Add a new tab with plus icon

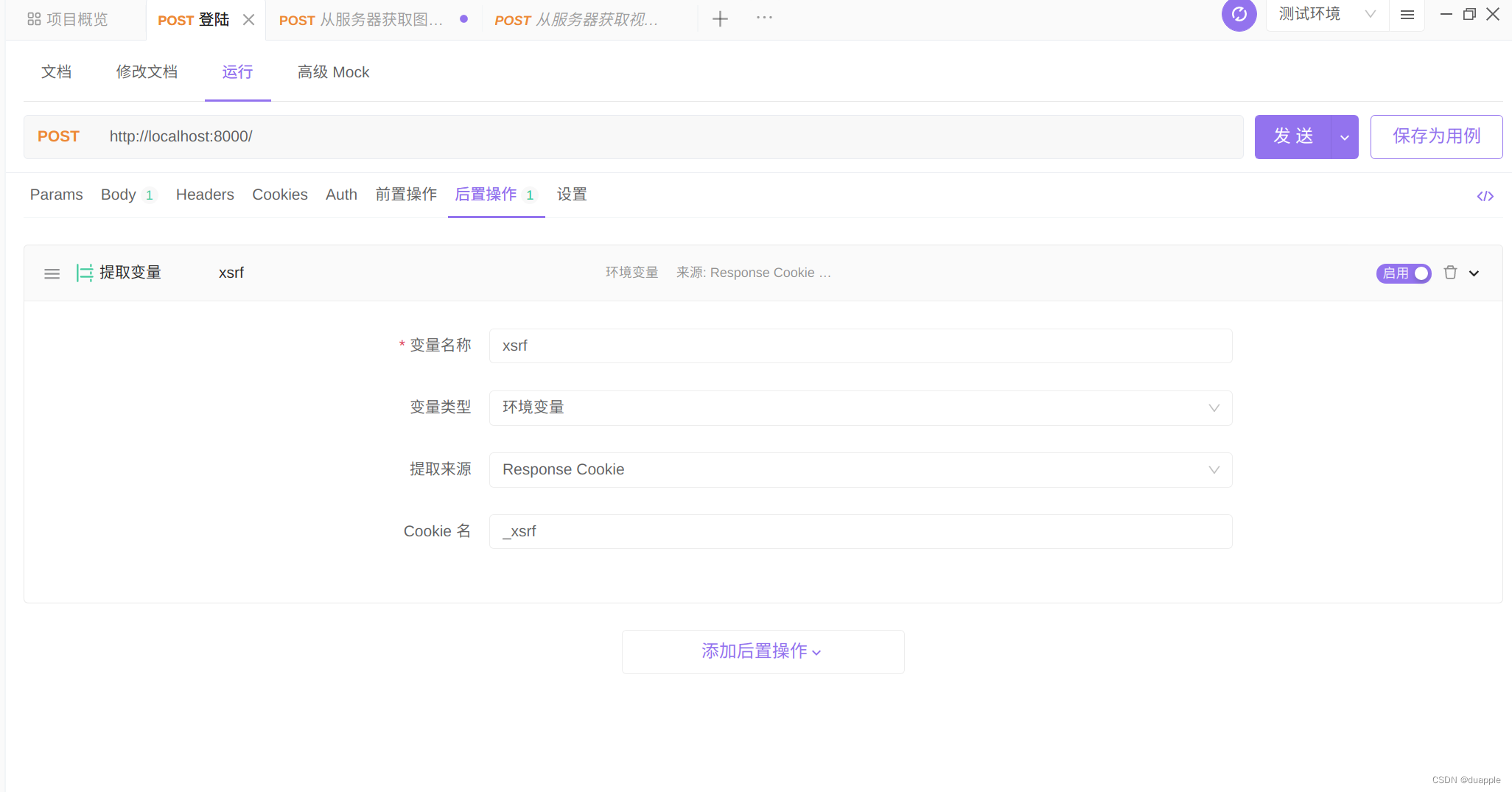721,19
